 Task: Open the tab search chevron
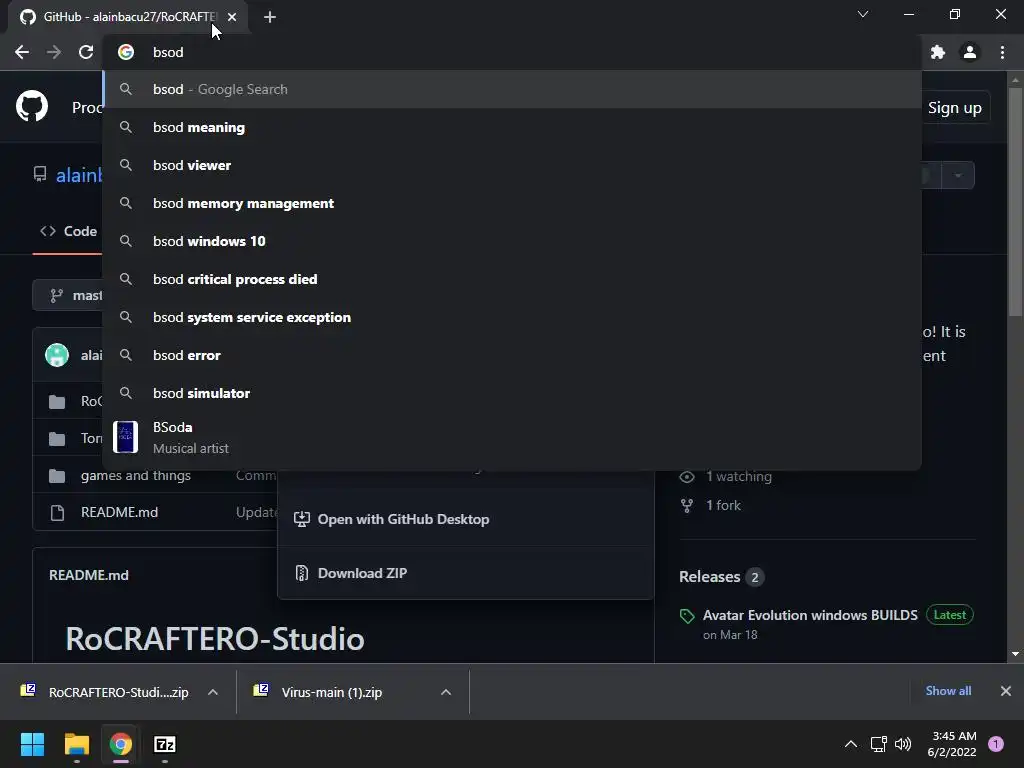pyautogui.click(x=863, y=14)
